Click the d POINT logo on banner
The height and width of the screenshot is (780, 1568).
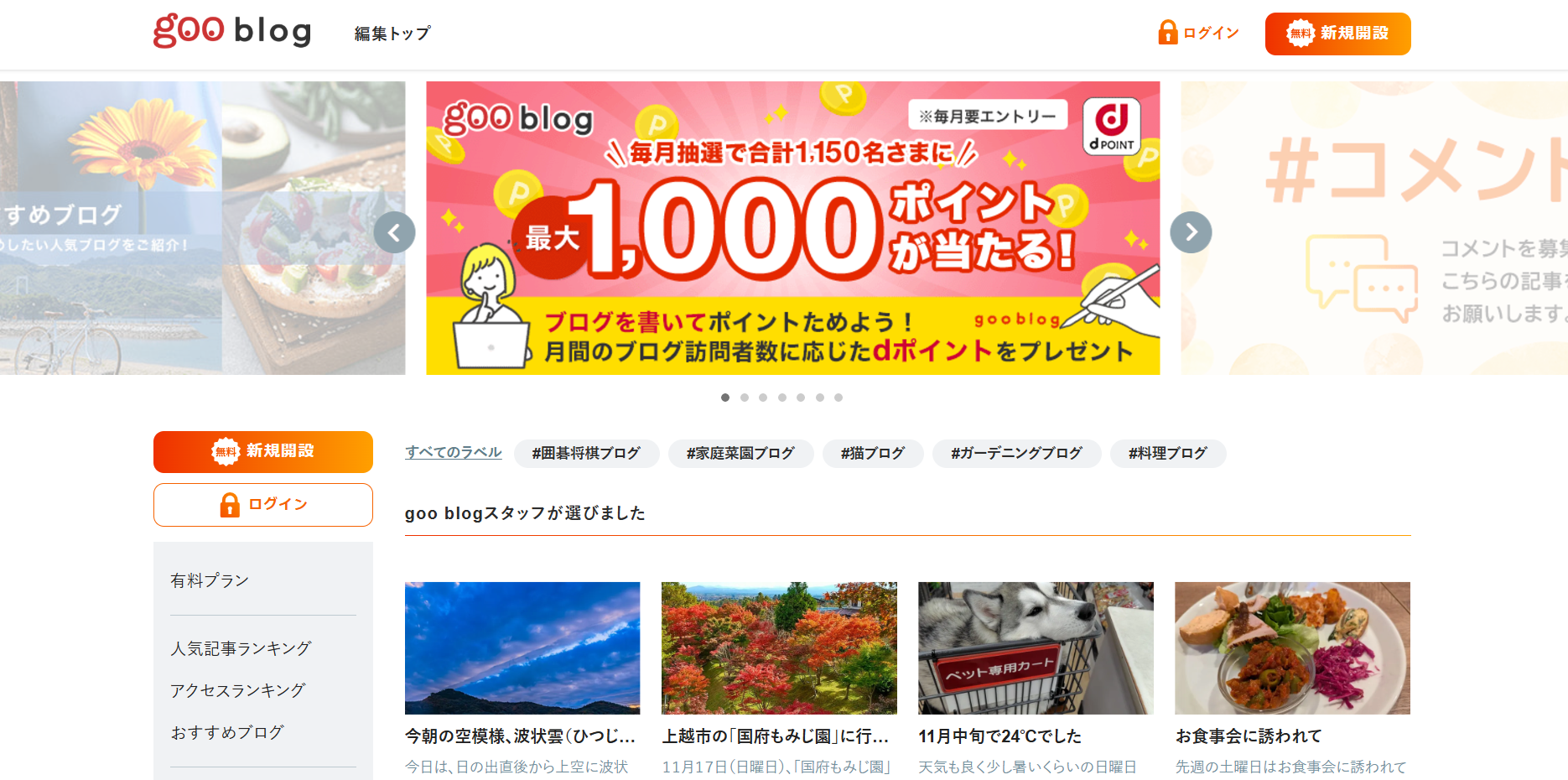[x=1112, y=127]
